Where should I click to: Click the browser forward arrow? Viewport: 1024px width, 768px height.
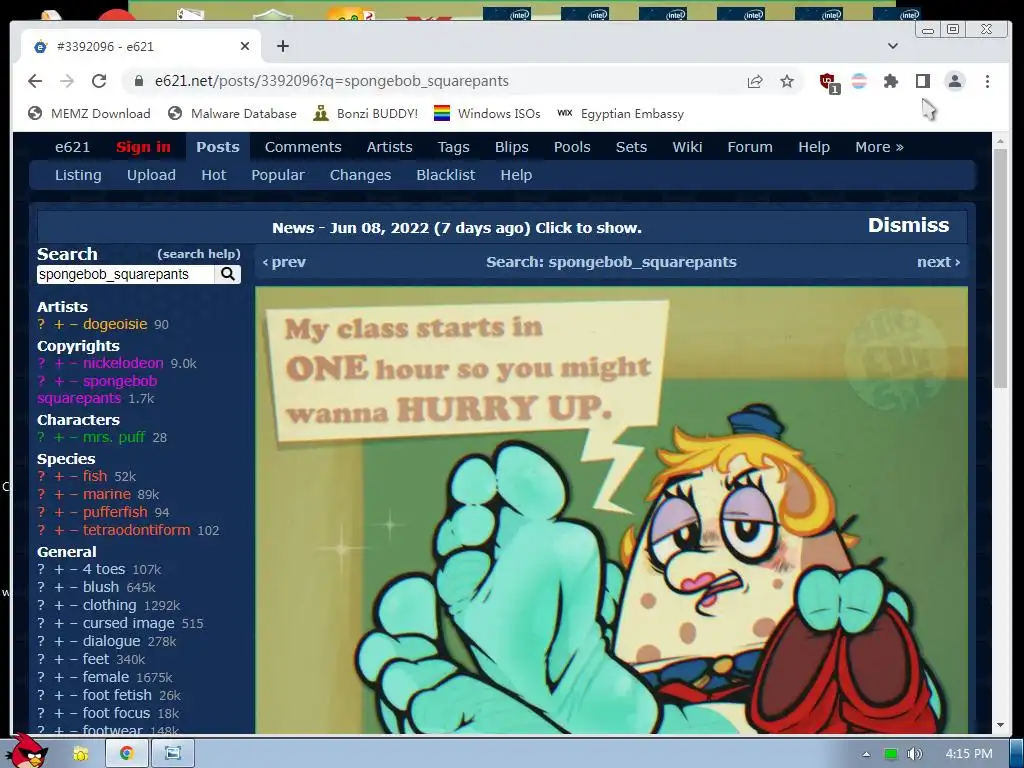pyautogui.click(x=67, y=81)
